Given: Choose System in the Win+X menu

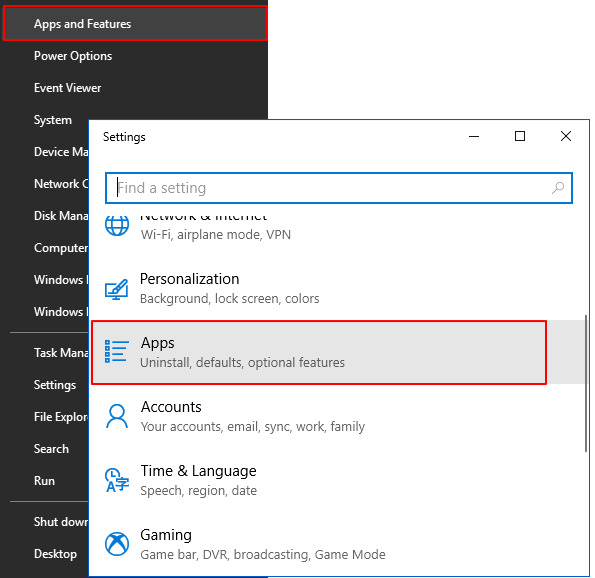Looking at the screenshot, I should tap(53, 120).
